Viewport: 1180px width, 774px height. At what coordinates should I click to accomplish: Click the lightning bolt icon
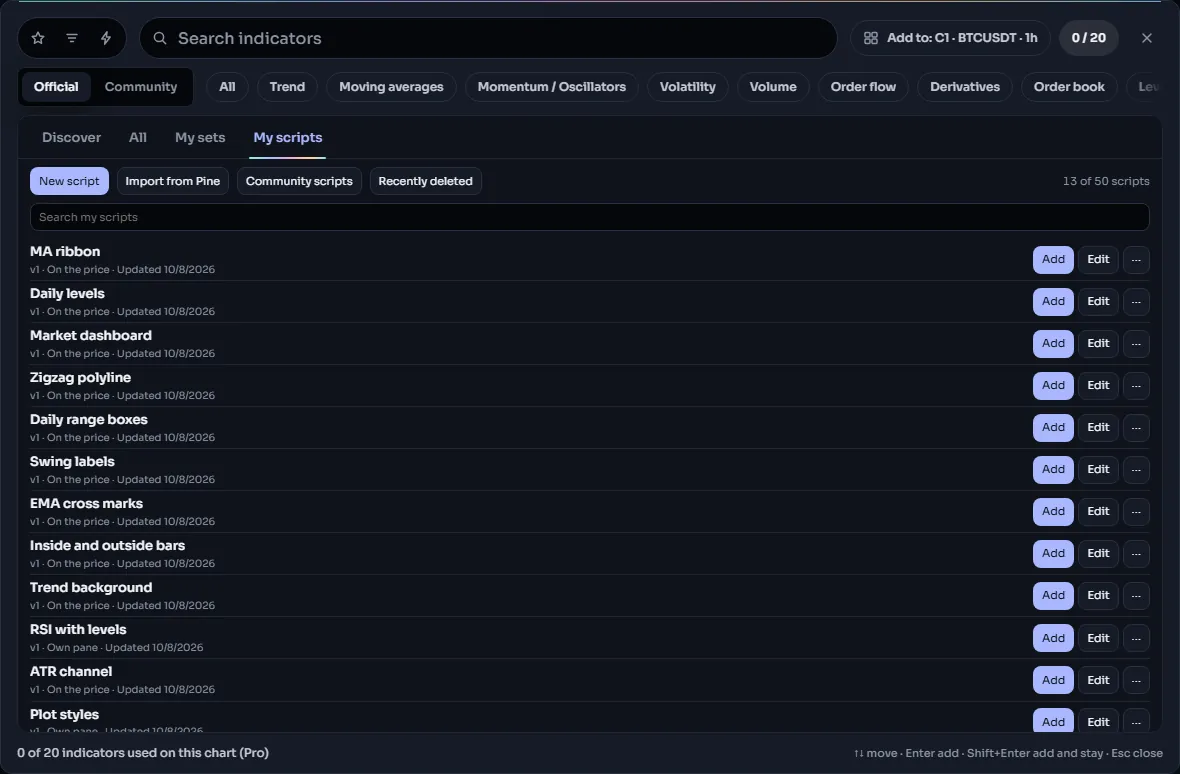[x=106, y=38]
